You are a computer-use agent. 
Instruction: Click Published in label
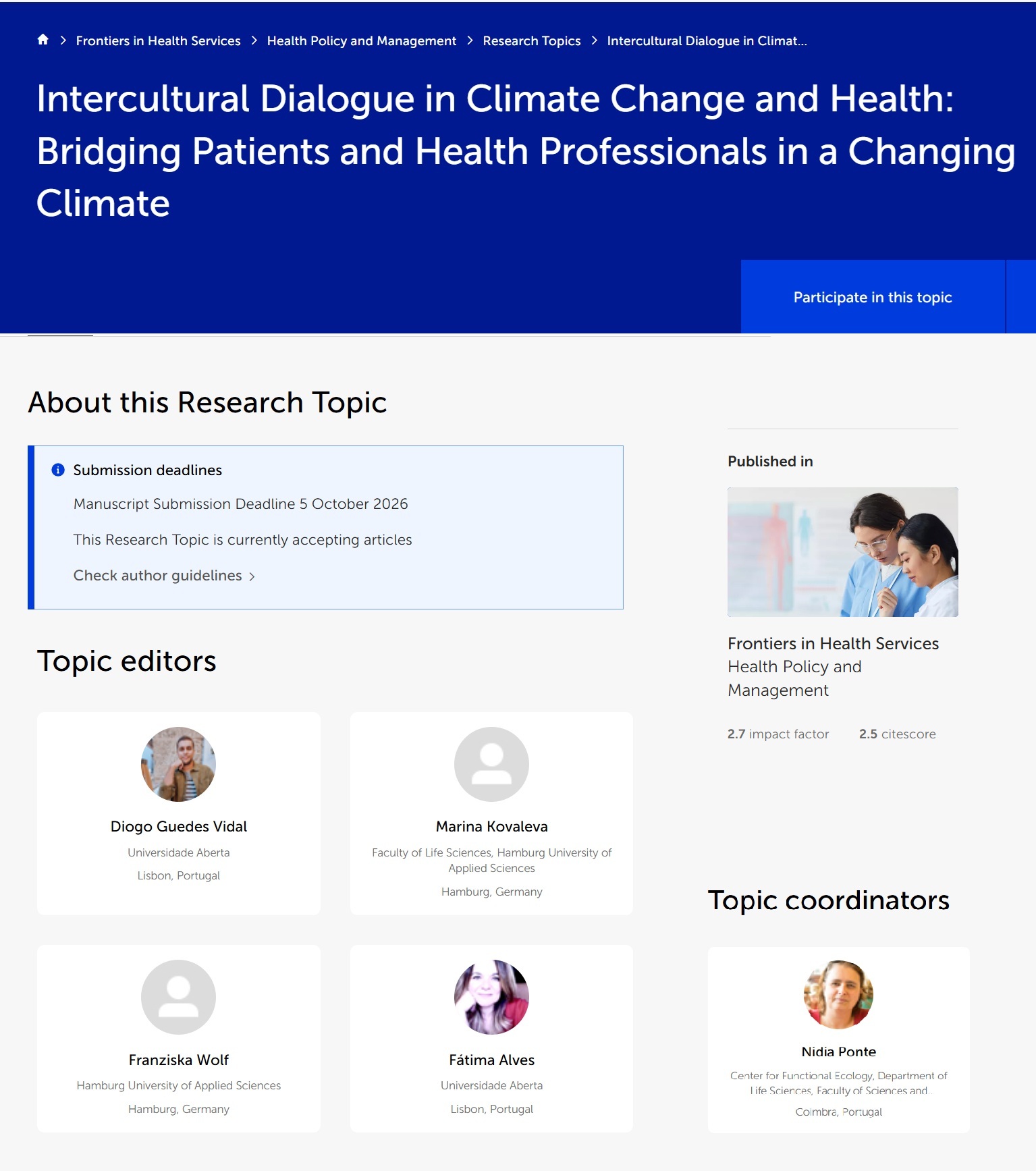[770, 462]
